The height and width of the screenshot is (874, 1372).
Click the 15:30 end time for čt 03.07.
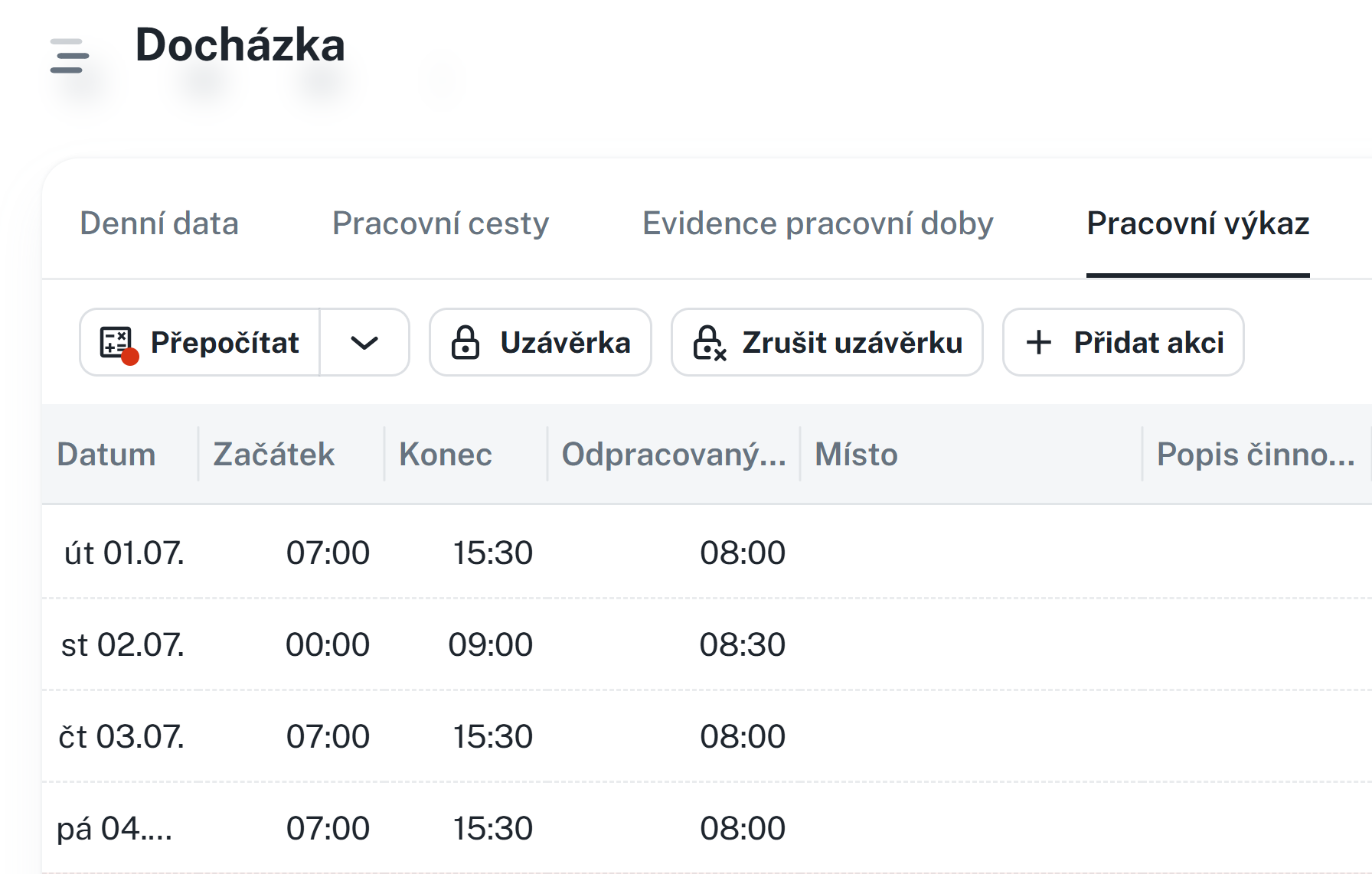[492, 736]
